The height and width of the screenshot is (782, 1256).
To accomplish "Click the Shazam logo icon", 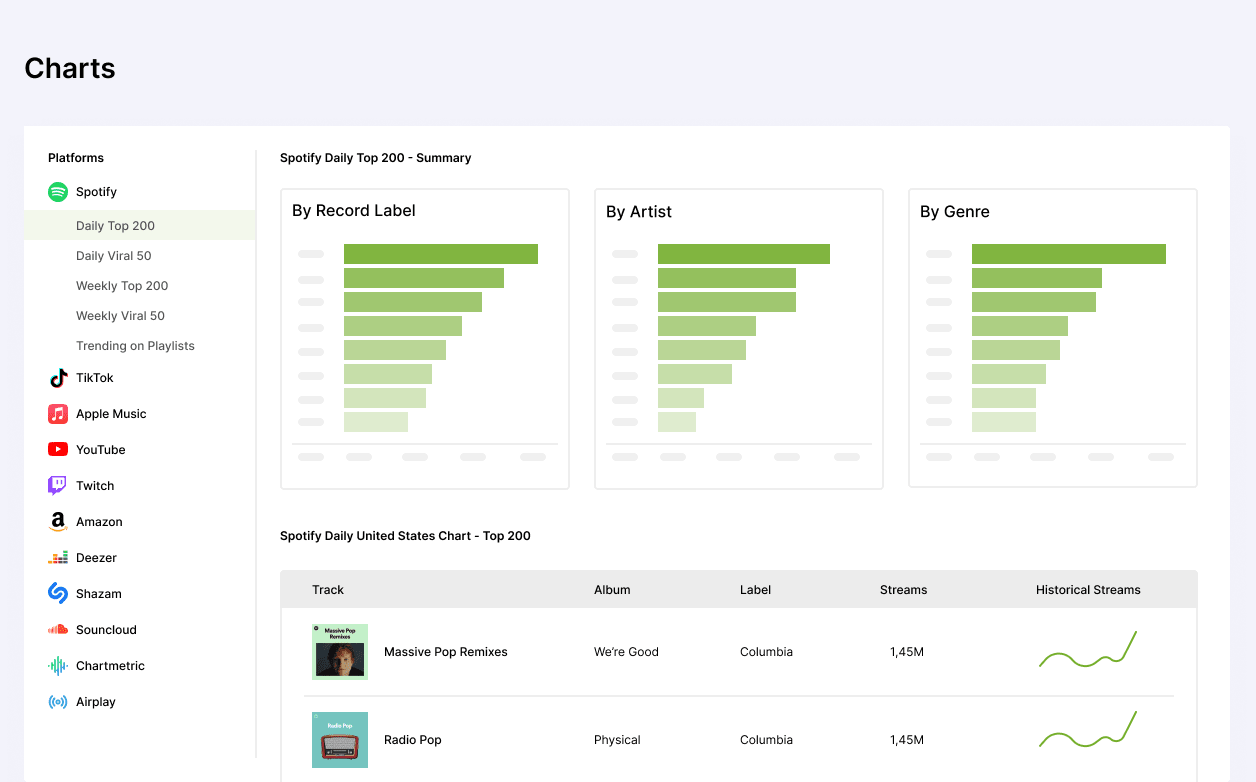I will click(x=58, y=594).
